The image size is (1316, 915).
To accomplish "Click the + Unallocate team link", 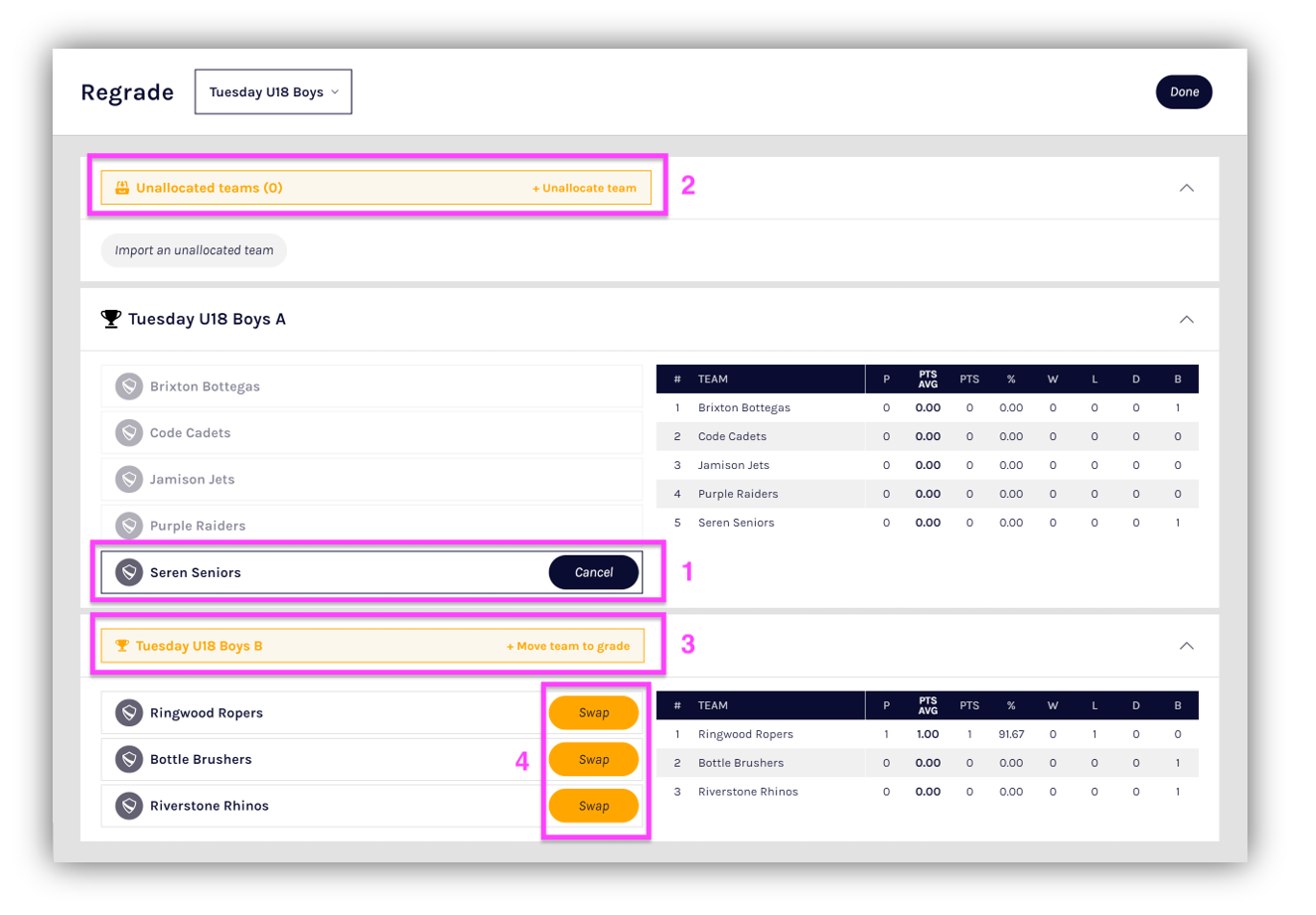I will coord(584,188).
